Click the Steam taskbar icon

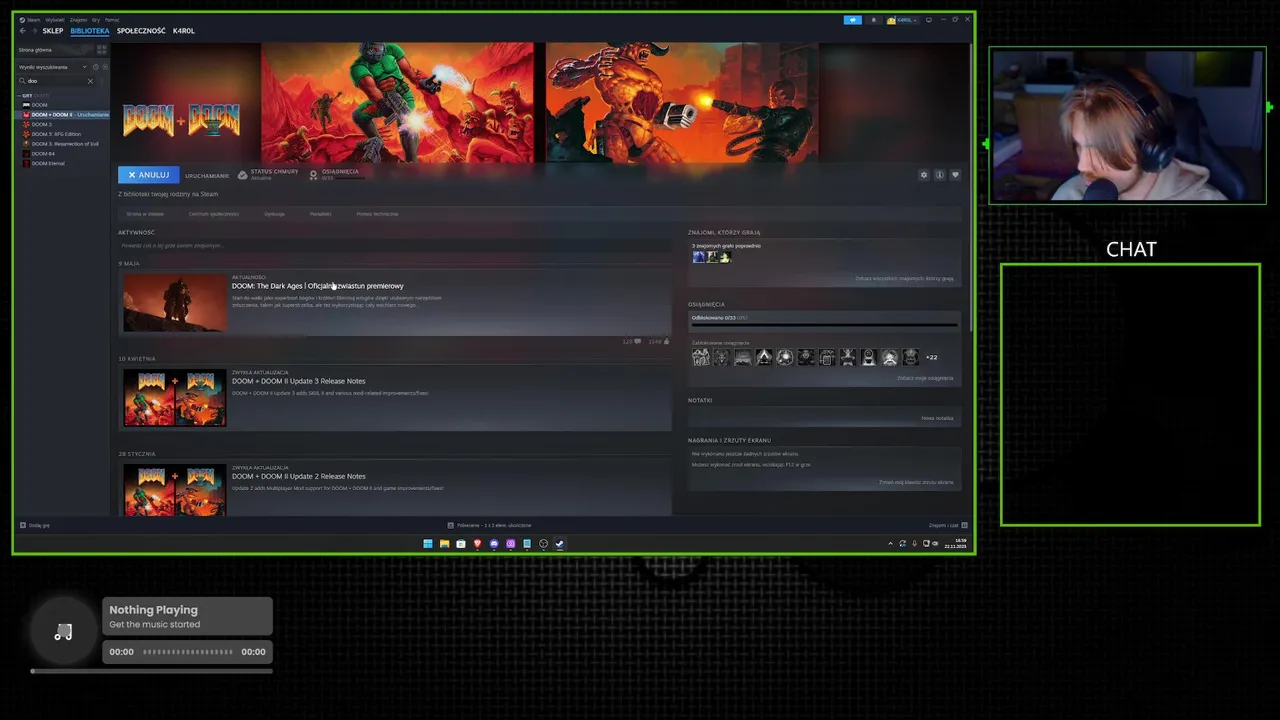pos(559,544)
